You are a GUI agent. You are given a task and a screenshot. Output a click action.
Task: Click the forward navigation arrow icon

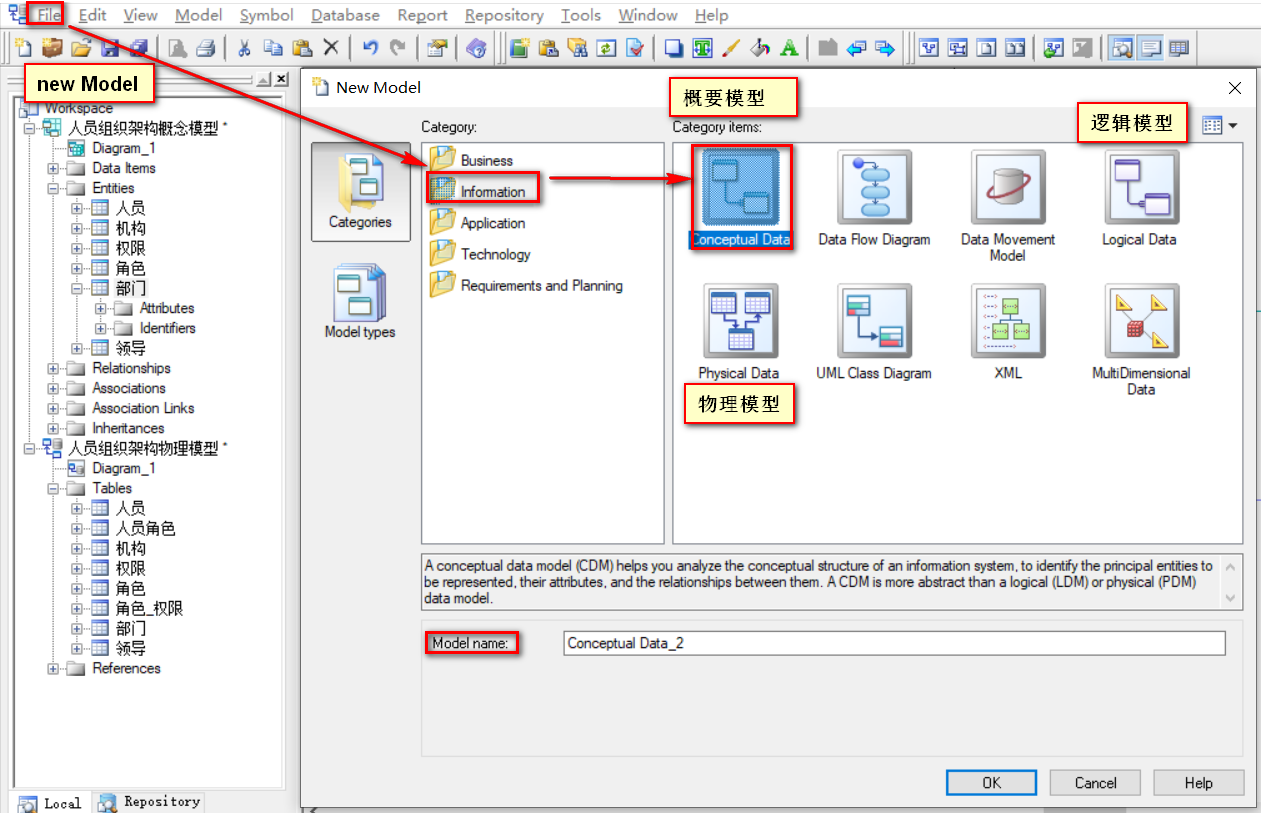[883, 47]
